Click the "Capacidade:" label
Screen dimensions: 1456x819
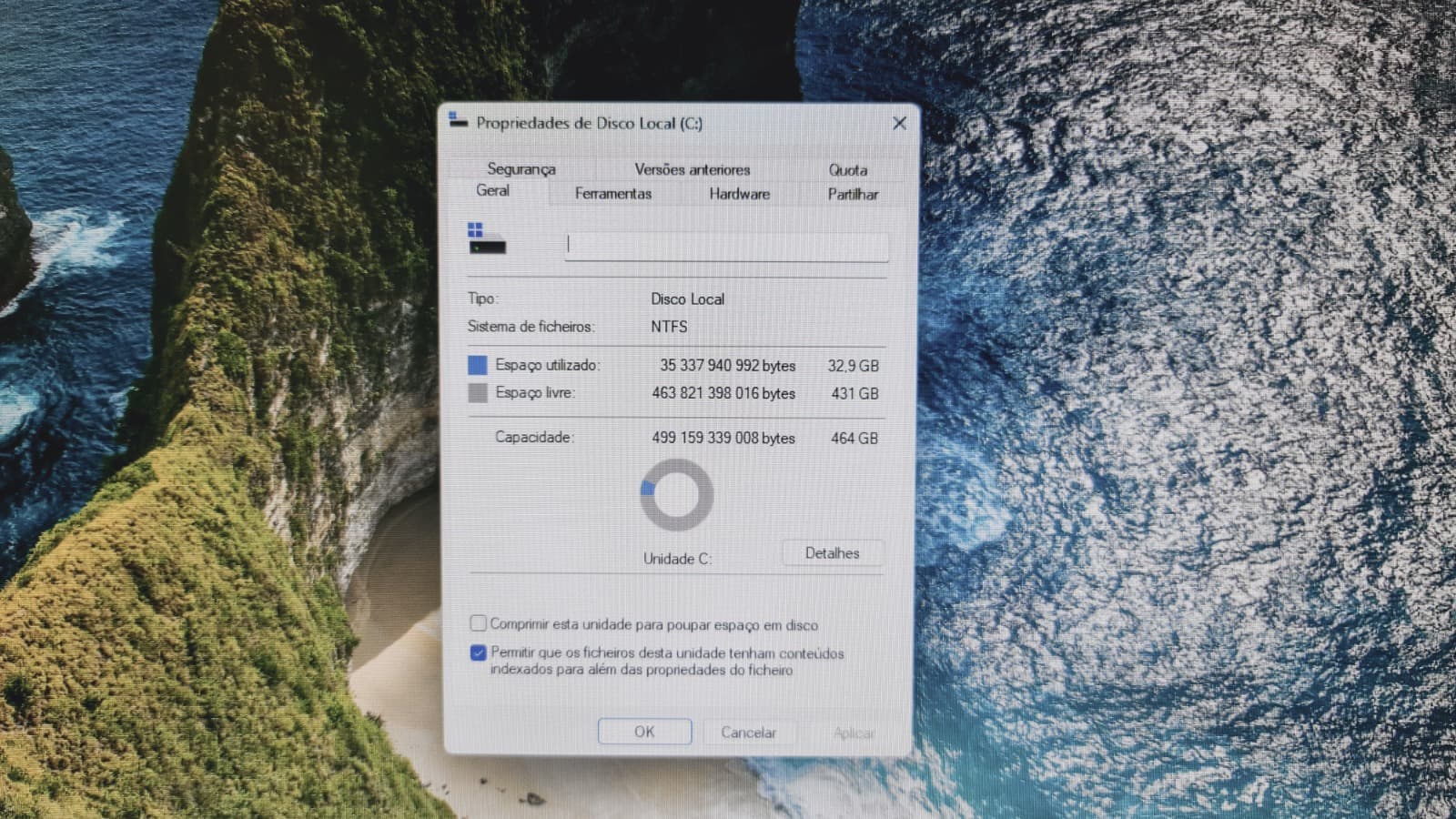(x=534, y=437)
